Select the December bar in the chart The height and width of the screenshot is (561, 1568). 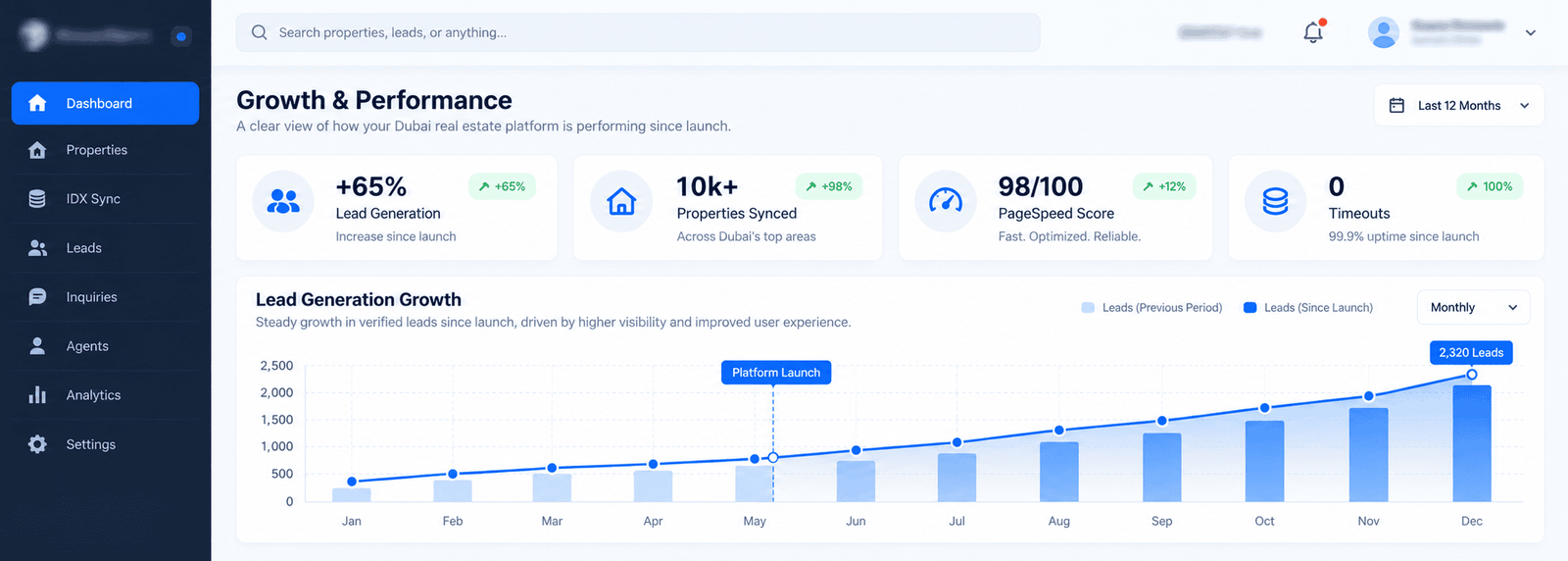pyautogui.click(x=1472, y=443)
